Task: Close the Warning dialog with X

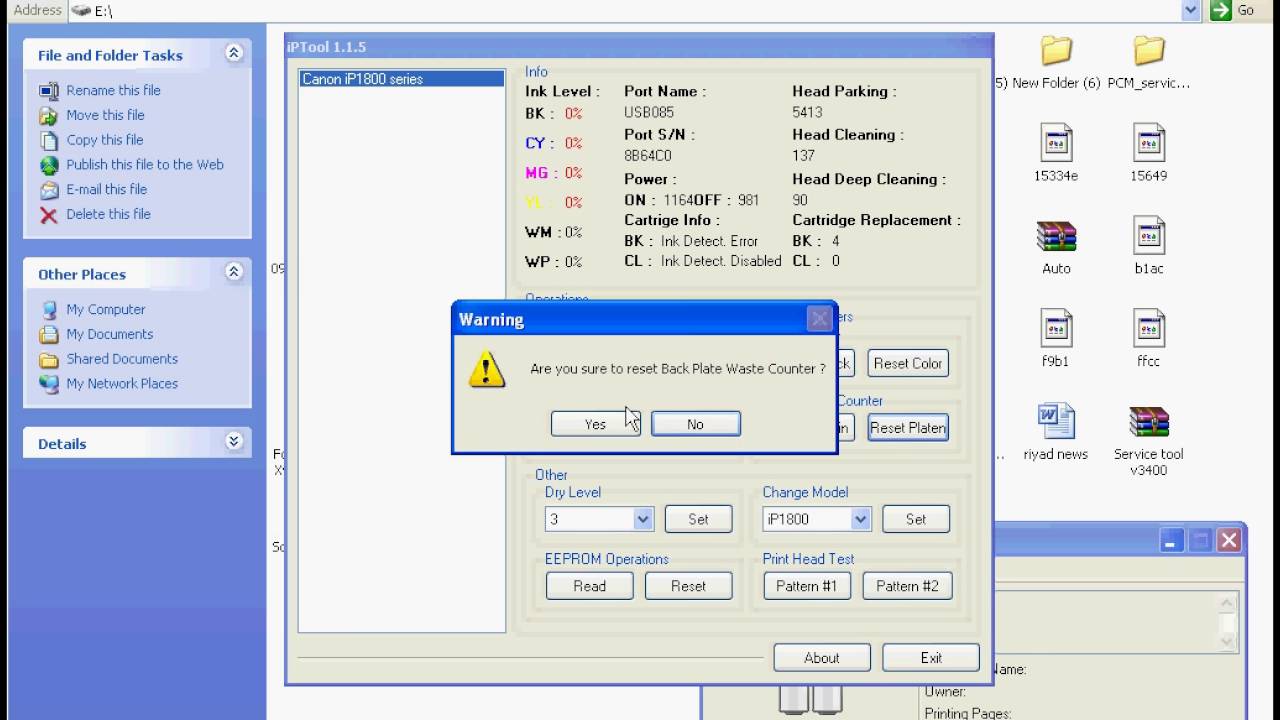Action: pyautogui.click(x=820, y=319)
